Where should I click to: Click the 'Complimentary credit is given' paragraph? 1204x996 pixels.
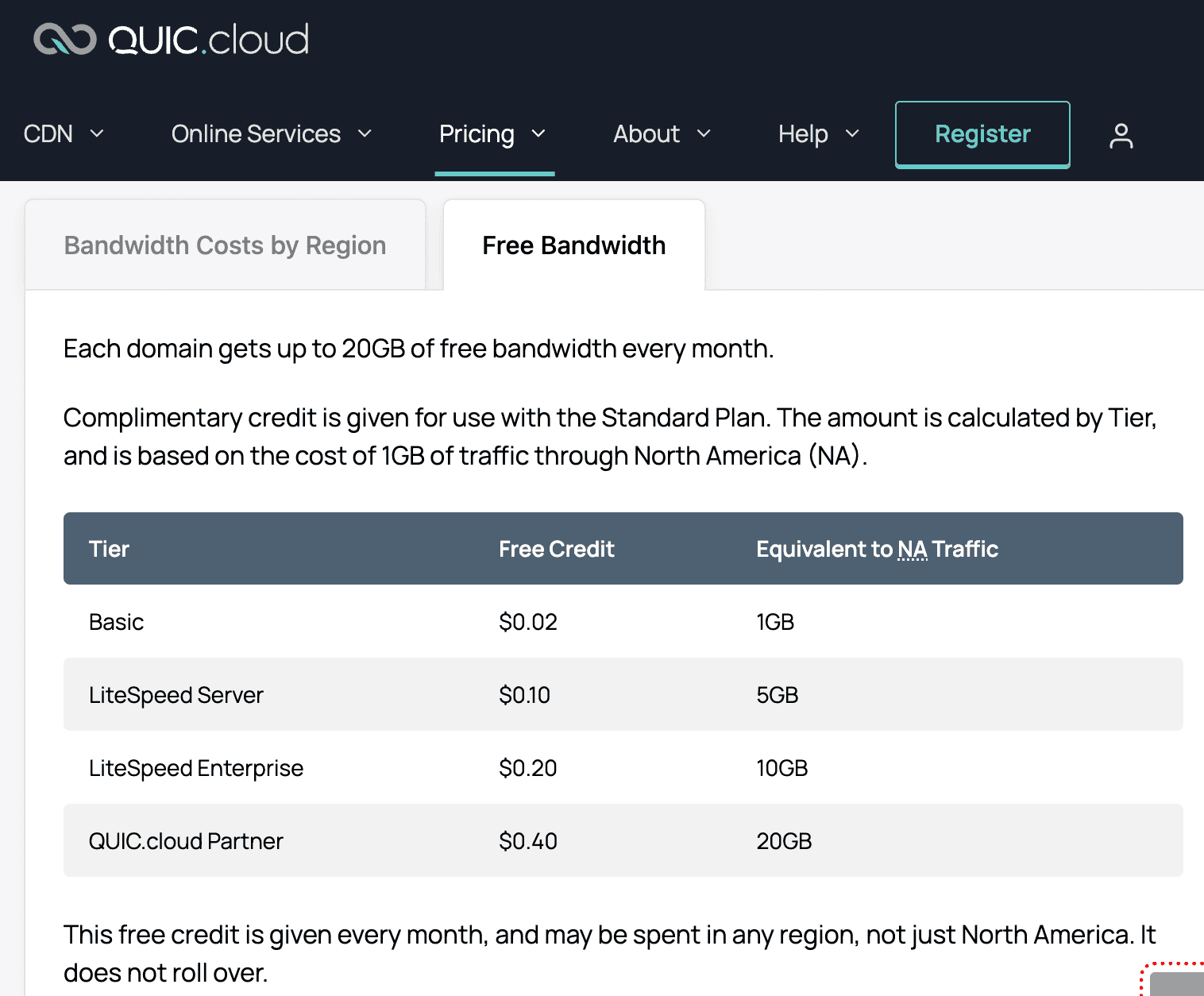click(610, 436)
